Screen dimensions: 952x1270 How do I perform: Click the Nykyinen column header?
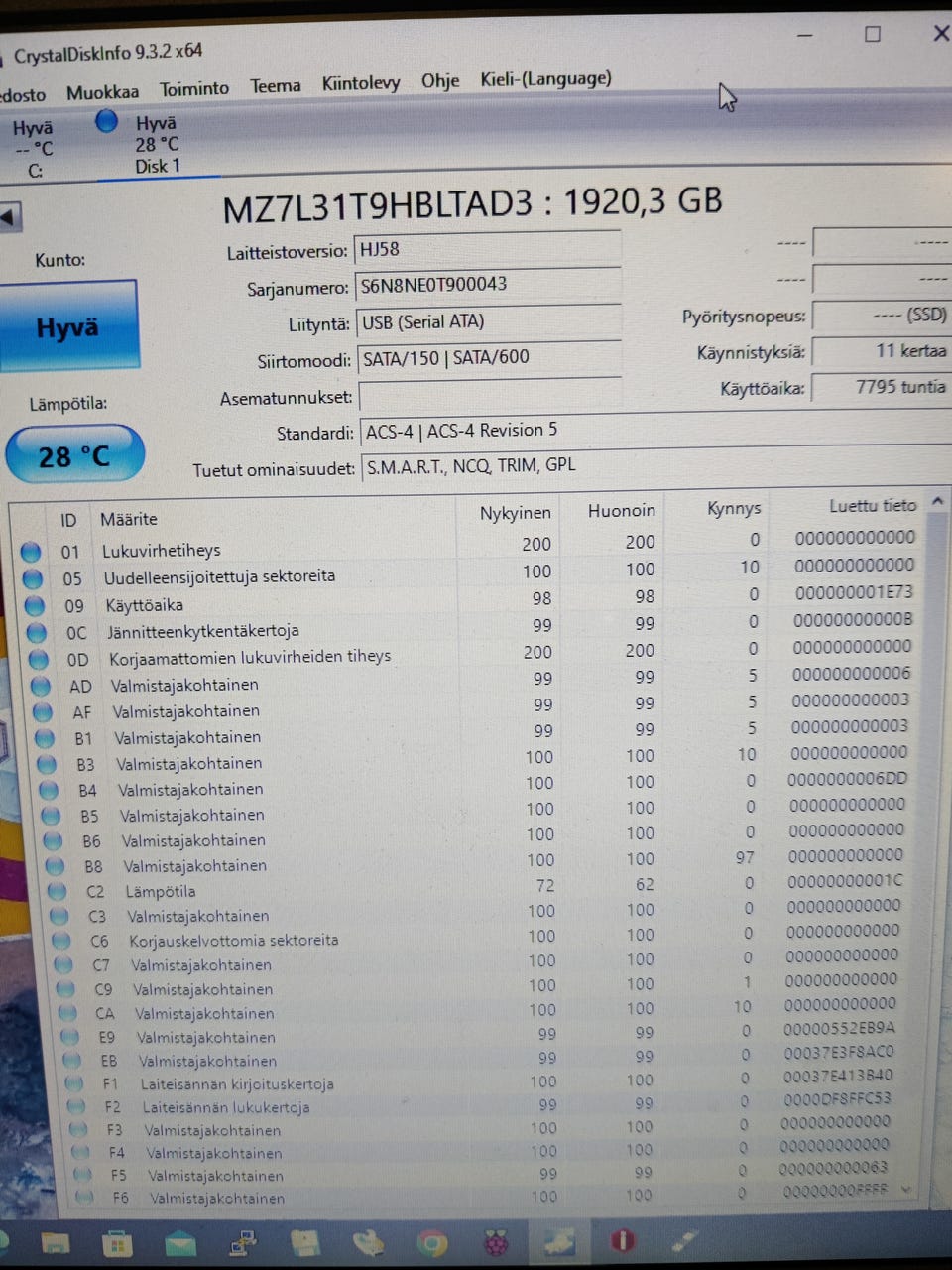pyautogui.click(x=515, y=513)
